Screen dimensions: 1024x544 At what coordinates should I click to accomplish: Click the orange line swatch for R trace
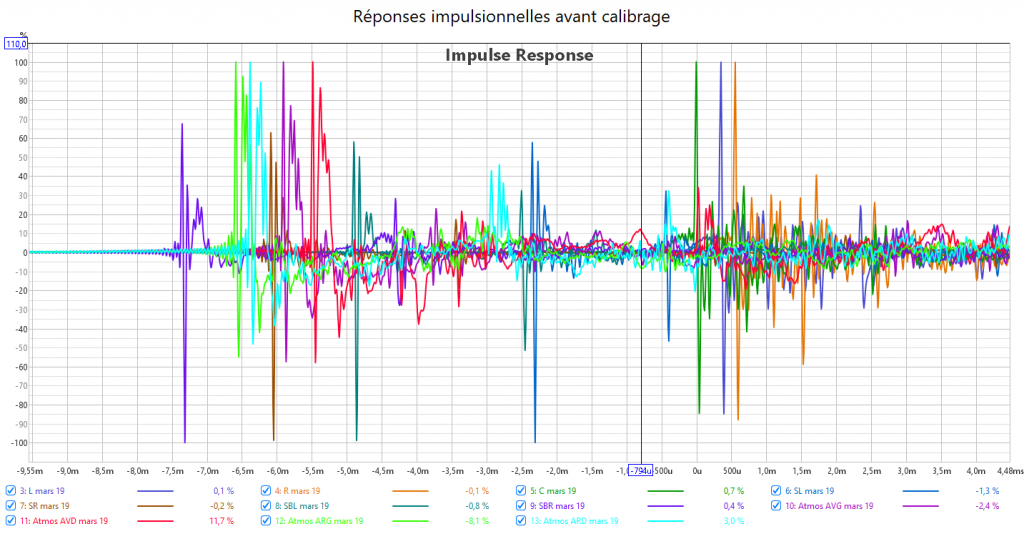(x=410, y=491)
